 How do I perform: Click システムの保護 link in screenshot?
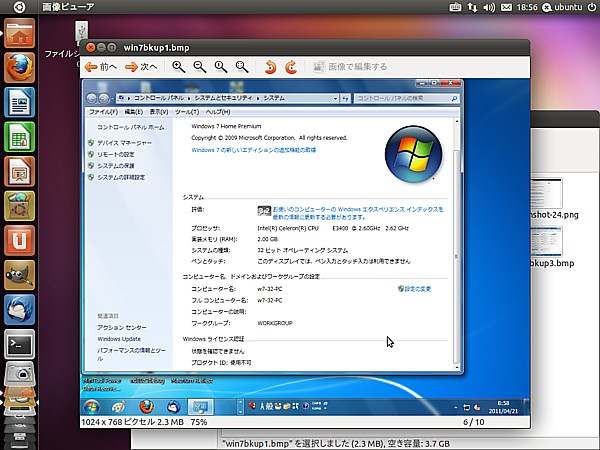tap(116, 166)
